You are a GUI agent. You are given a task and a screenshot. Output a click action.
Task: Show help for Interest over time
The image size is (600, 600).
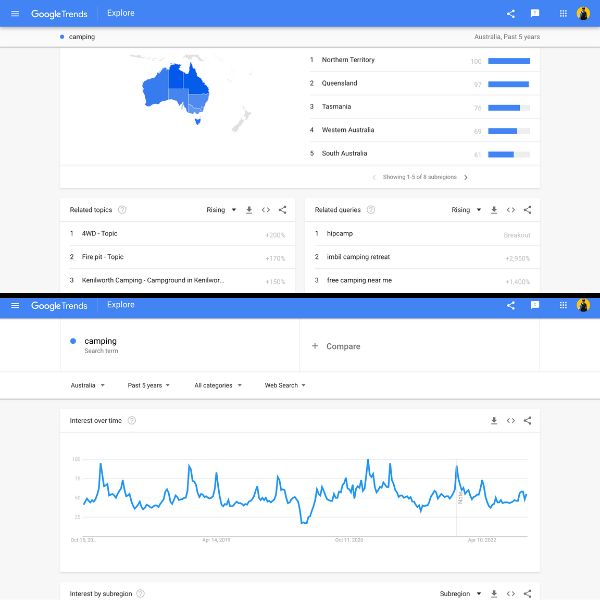[x=132, y=421]
